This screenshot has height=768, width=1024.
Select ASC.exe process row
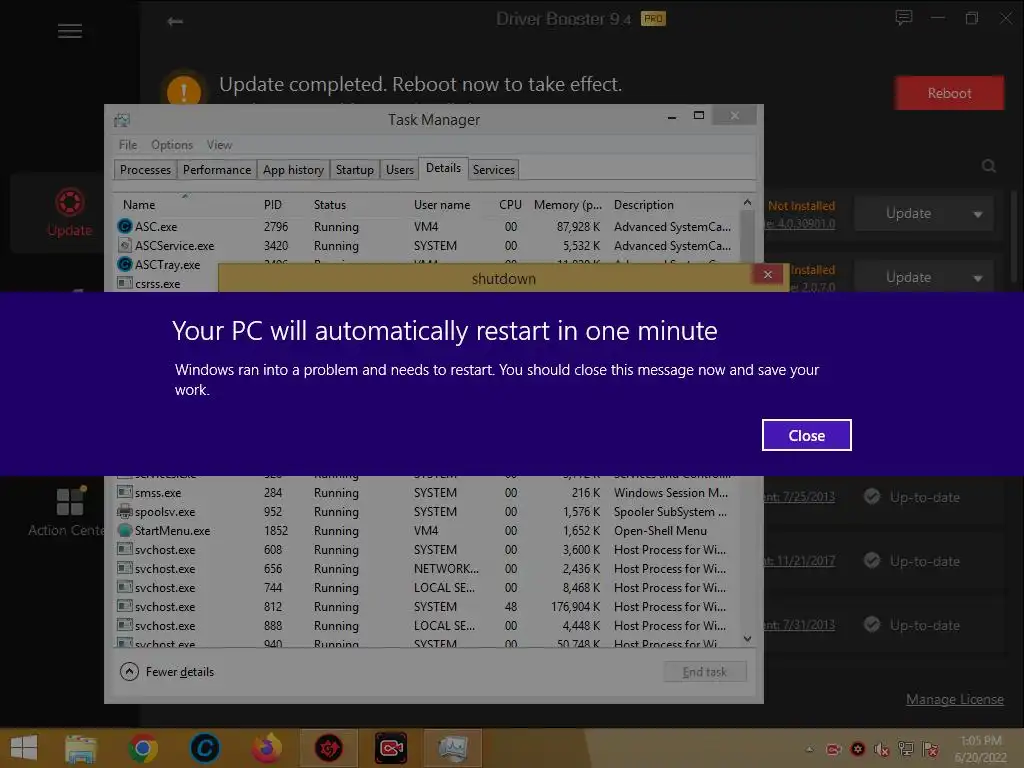pyautogui.click(x=427, y=227)
